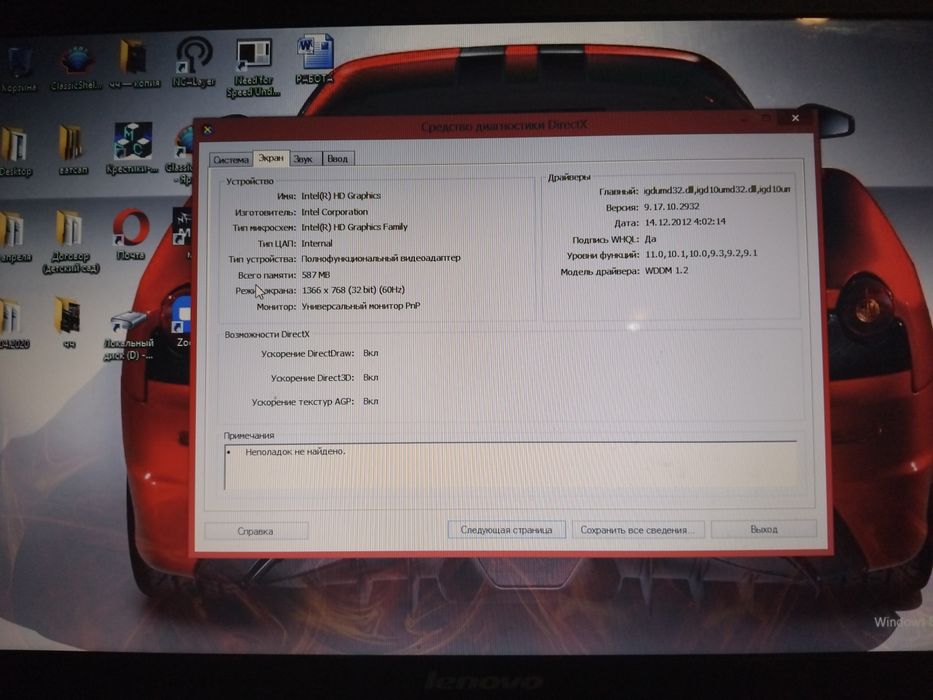Click the screen mode '1366 x 768 (32 bit) (60Hz)'
The image size is (933, 700).
(x=353, y=290)
